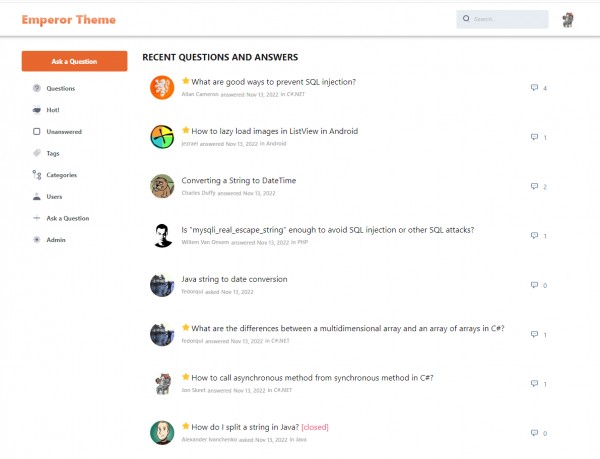Click Allan Cameron's avatar thumbnail

pos(162,87)
